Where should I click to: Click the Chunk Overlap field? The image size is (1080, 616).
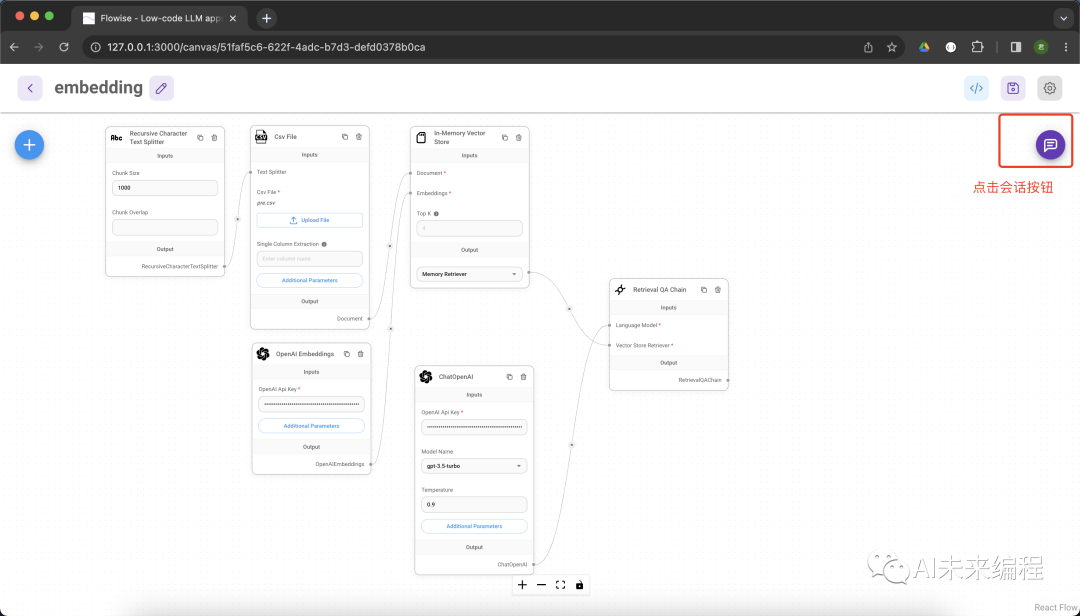[165, 227]
